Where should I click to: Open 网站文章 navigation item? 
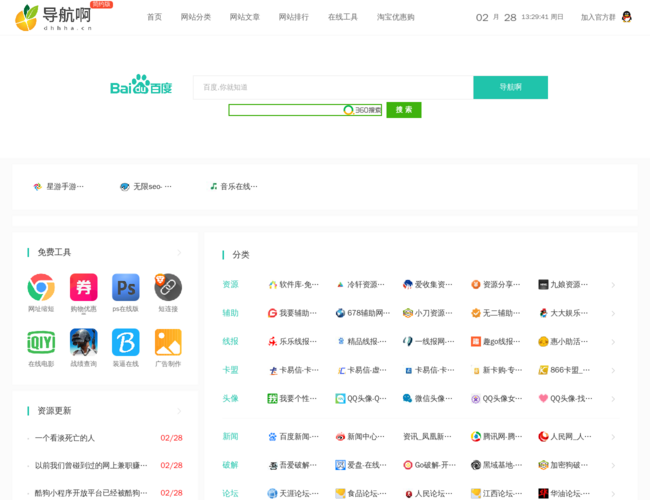pyautogui.click(x=245, y=17)
